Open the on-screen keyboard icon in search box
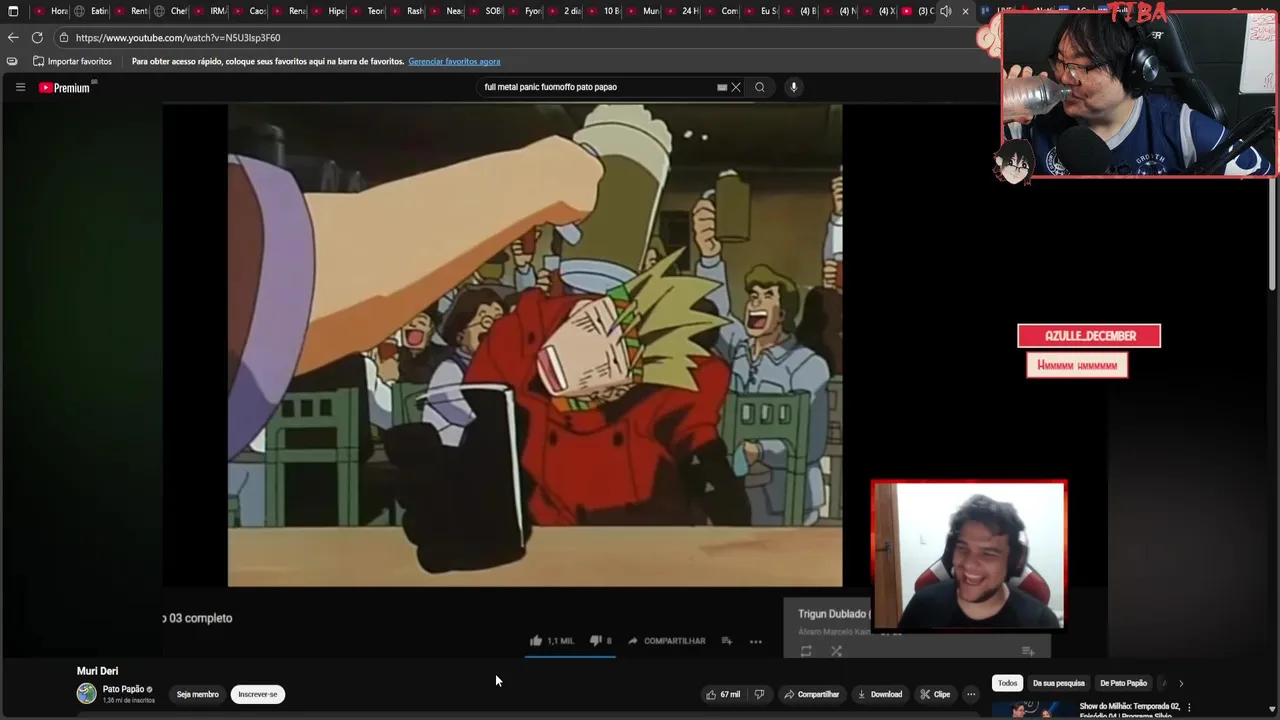 (722, 87)
